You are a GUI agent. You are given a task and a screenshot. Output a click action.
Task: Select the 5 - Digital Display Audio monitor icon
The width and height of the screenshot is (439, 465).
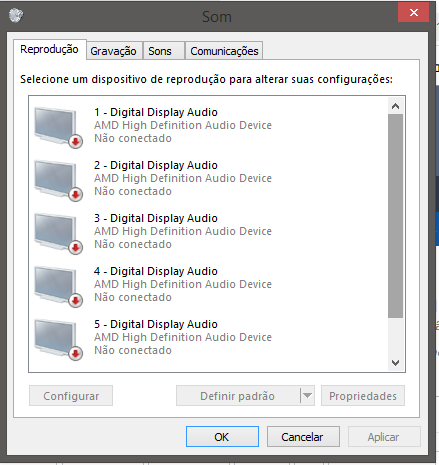click(x=57, y=339)
